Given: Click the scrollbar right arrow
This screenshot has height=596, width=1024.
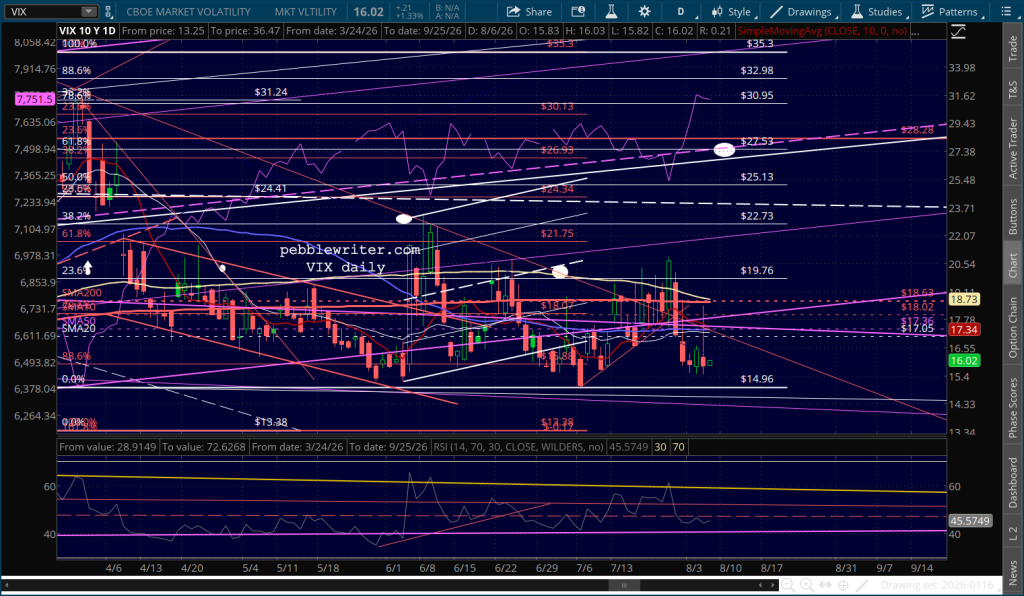Looking at the screenshot, I should 773,585.
